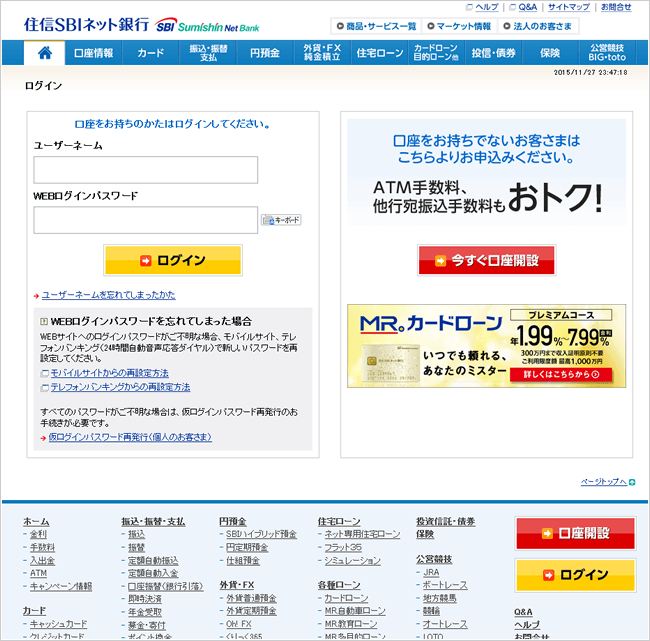The image size is (650, 641).
Task: Open footer 振込 link
Action: click(x=136, y=534)
